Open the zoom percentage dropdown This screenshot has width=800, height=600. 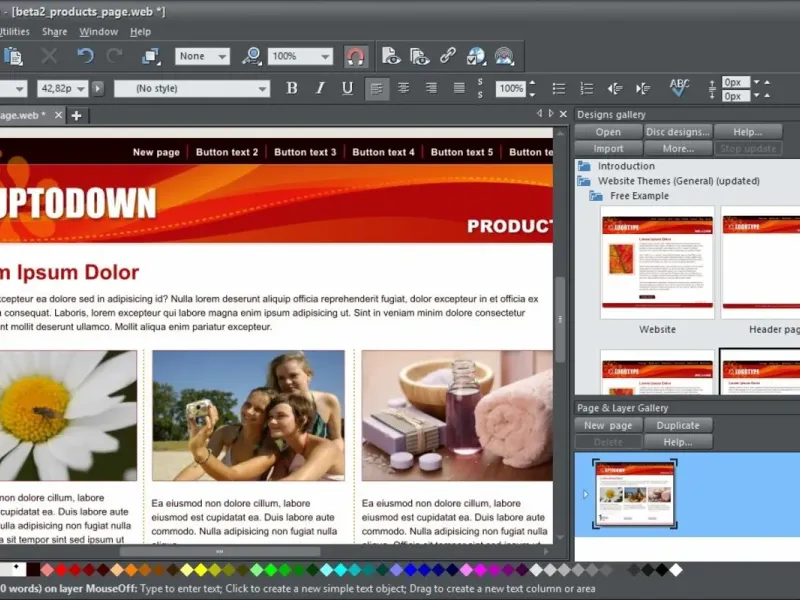pyautogui.click(x=324, y=57)
